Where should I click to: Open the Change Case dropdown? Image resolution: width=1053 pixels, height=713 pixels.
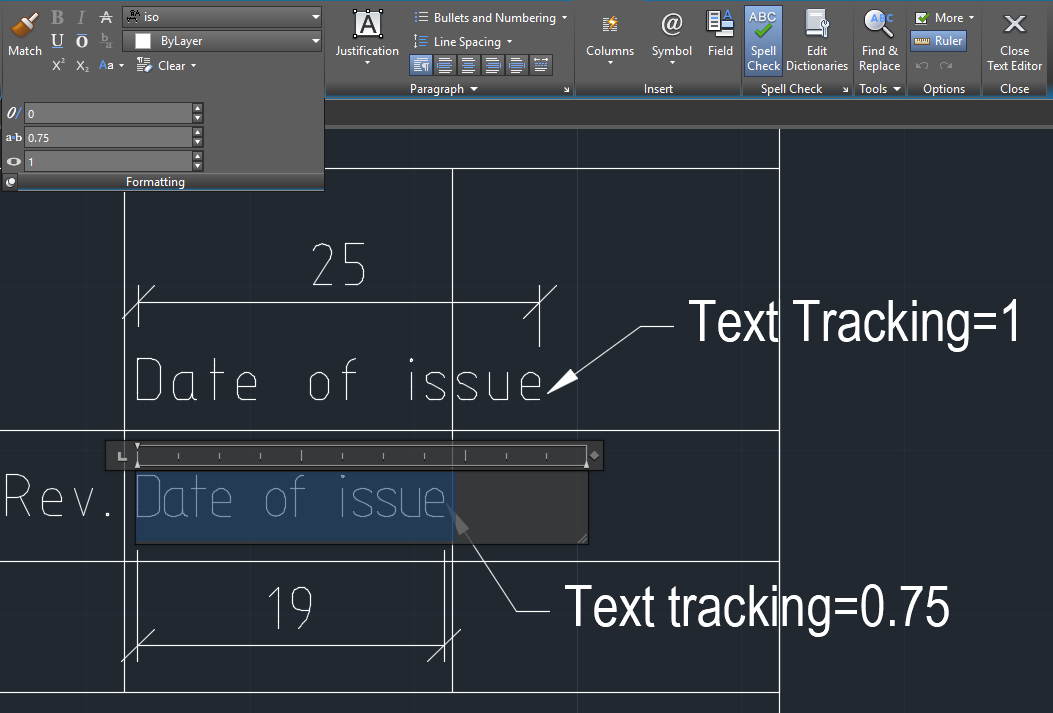coord(111,65)
